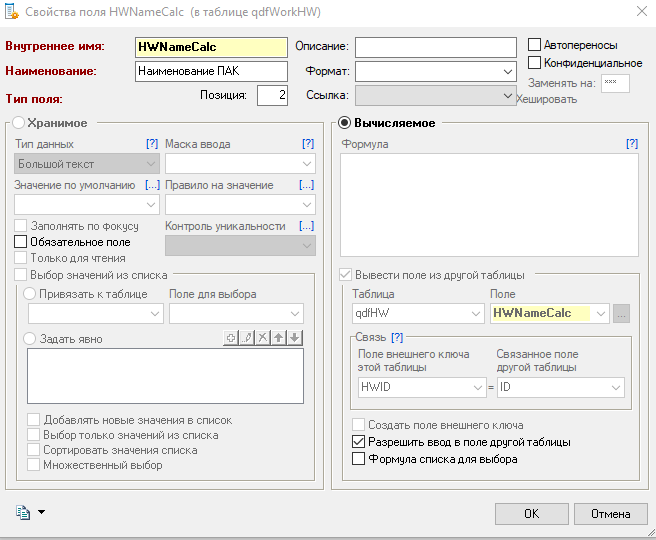Select the Хранимое radio button

[18, 123]
